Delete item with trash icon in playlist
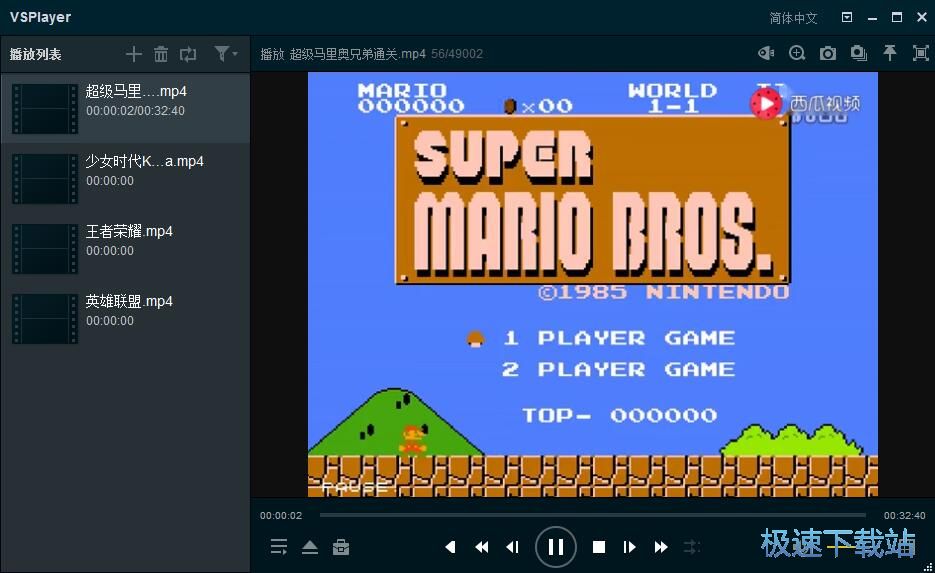Image resolution: width=935 pixels, height=573 pixels. click(x=161, y=54)
